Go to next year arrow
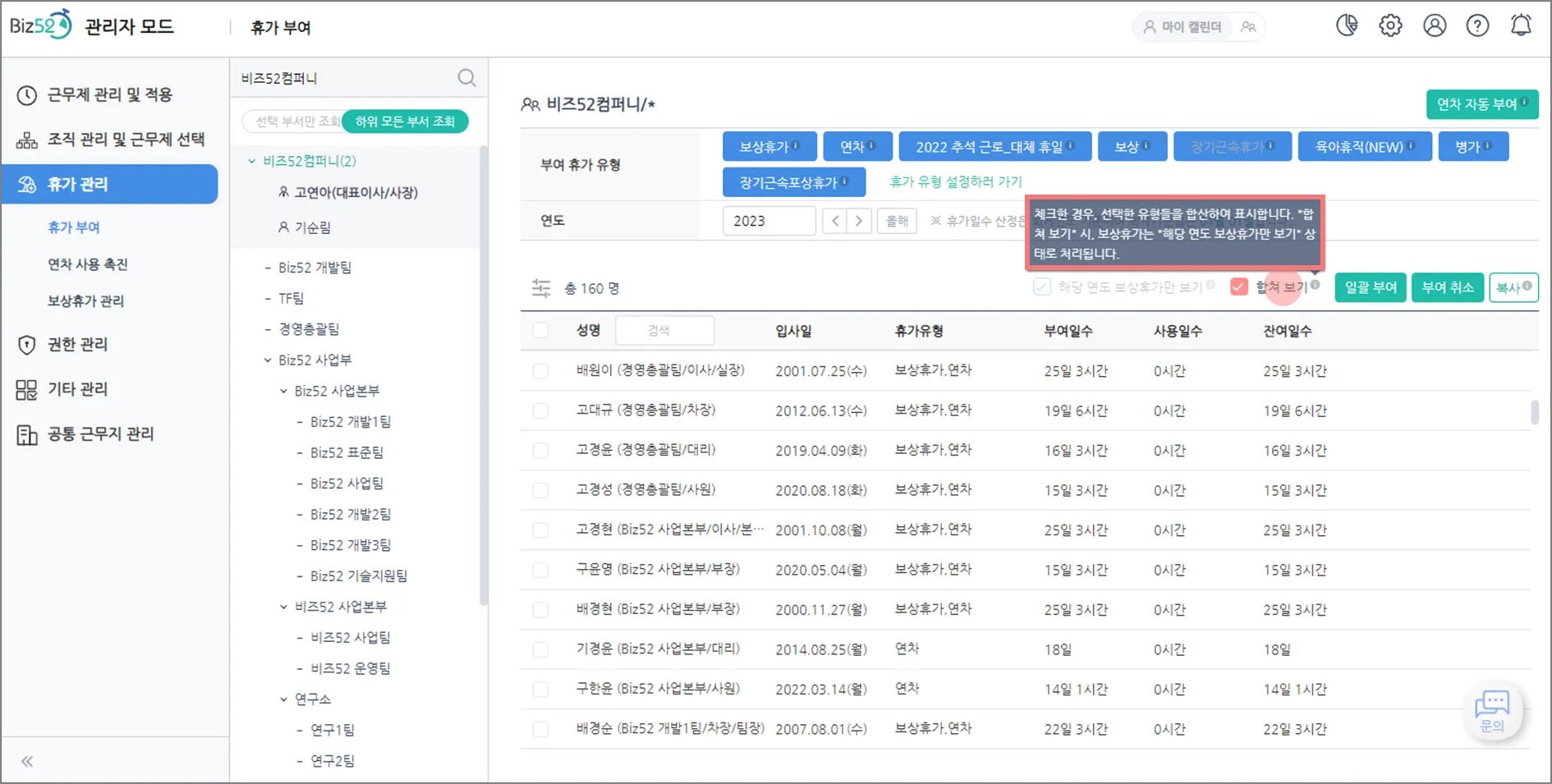Viewport: 1552px width, 784px height. (859, 221)
